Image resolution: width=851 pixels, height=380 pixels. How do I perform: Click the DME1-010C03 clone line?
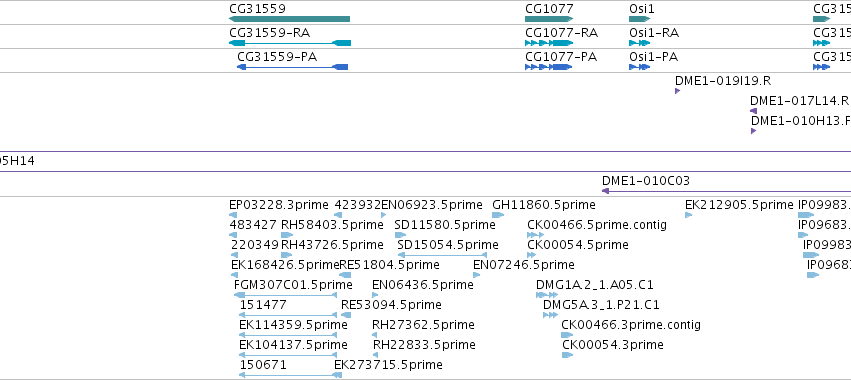726,191
